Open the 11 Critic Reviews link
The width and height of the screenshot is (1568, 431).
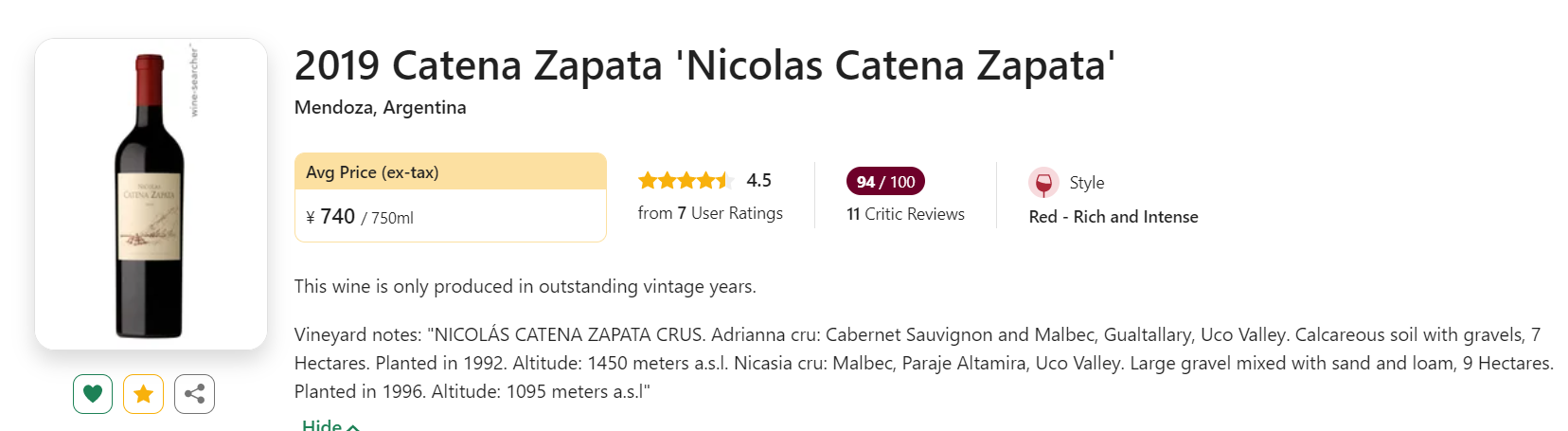pos(905,214)
